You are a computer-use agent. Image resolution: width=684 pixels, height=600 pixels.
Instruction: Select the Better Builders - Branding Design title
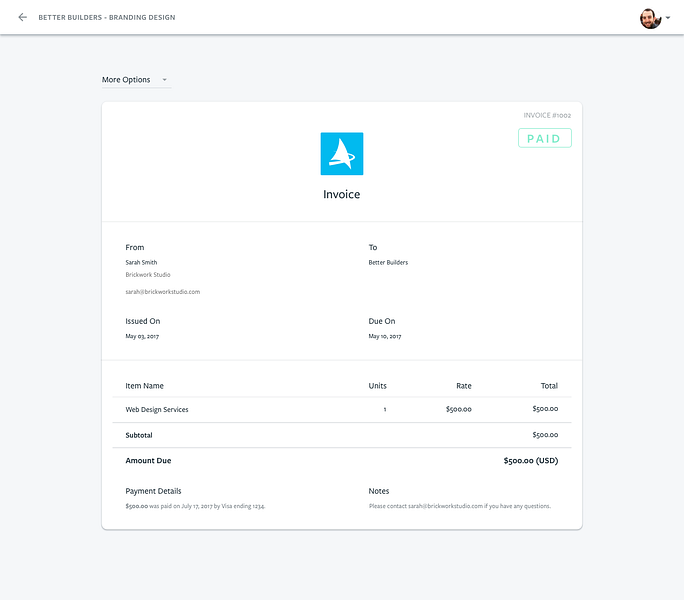(x=107, y=17)
